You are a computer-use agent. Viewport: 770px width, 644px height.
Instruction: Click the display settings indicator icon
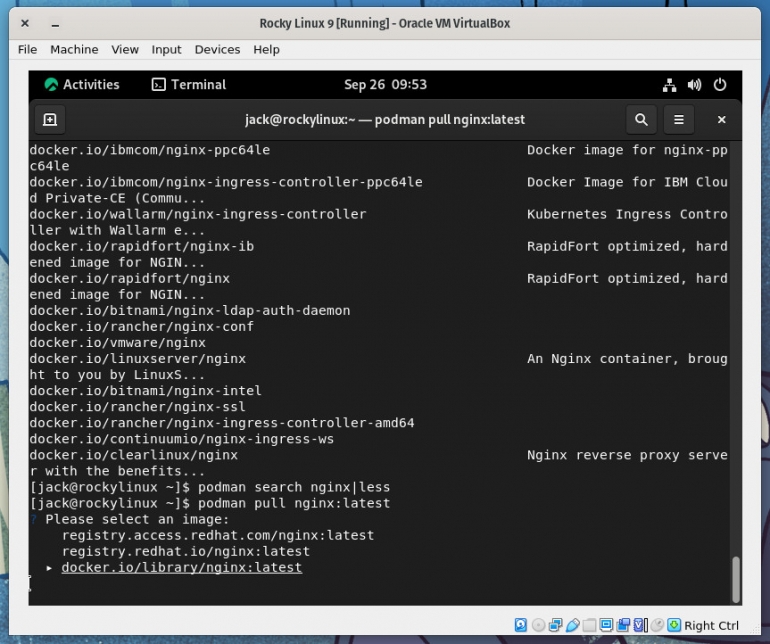(x=606, y=625)
